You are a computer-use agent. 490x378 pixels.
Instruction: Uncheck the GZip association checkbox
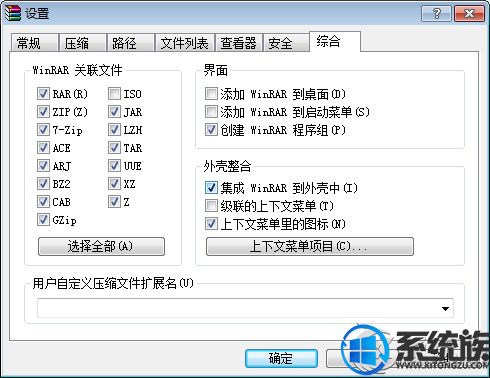click(x=43, y=220)
